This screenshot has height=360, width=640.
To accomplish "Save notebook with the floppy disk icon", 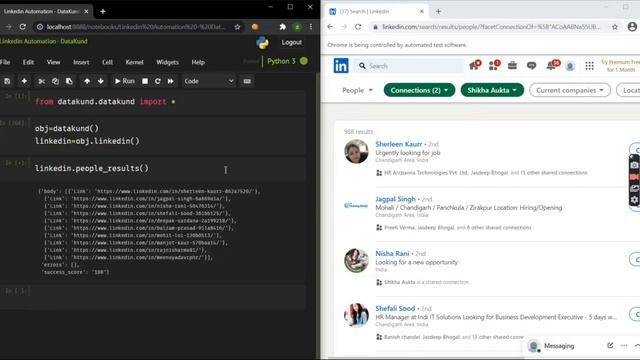I will click(x=7, y=81).
